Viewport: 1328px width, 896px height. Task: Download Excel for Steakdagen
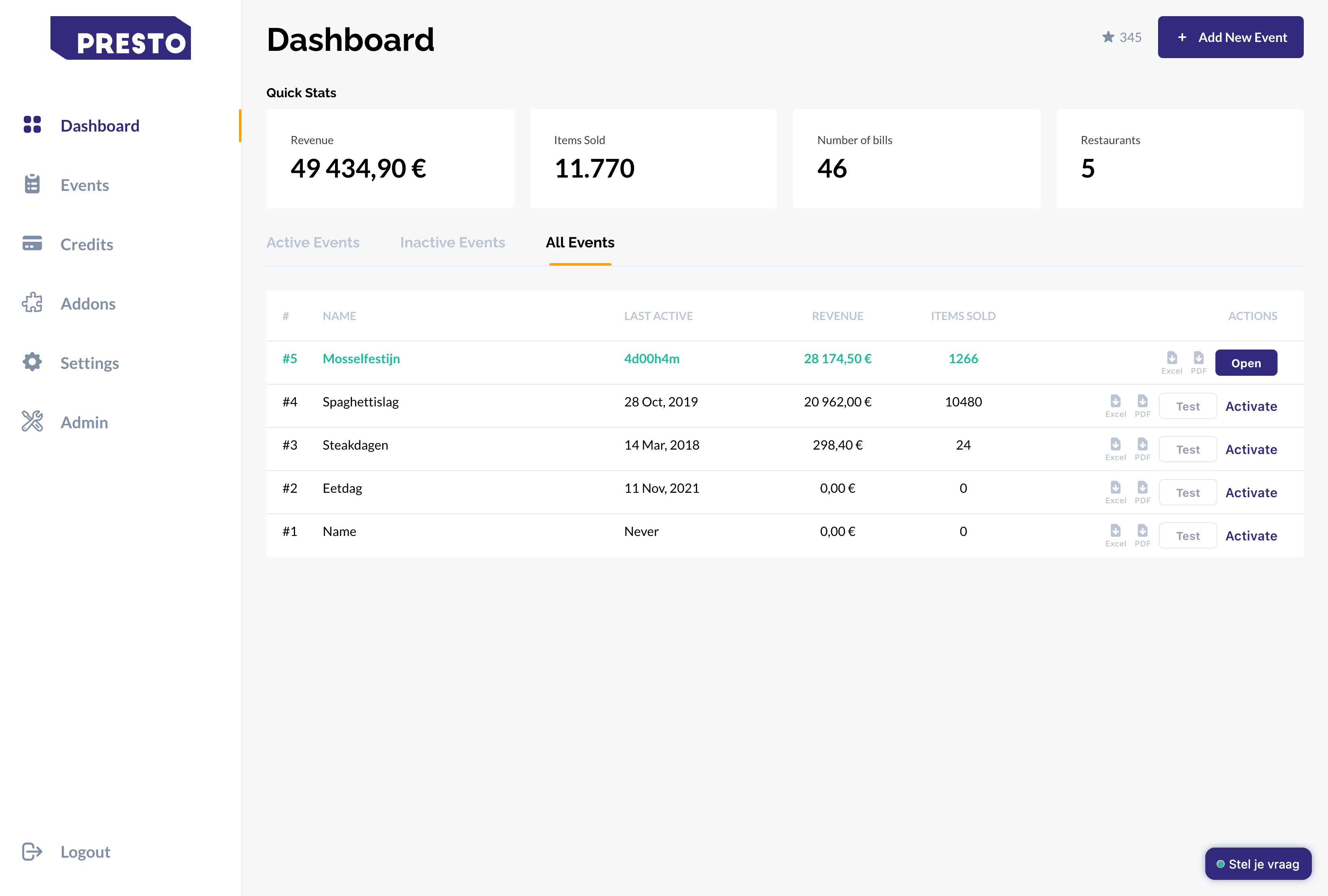coord(1115,449)
